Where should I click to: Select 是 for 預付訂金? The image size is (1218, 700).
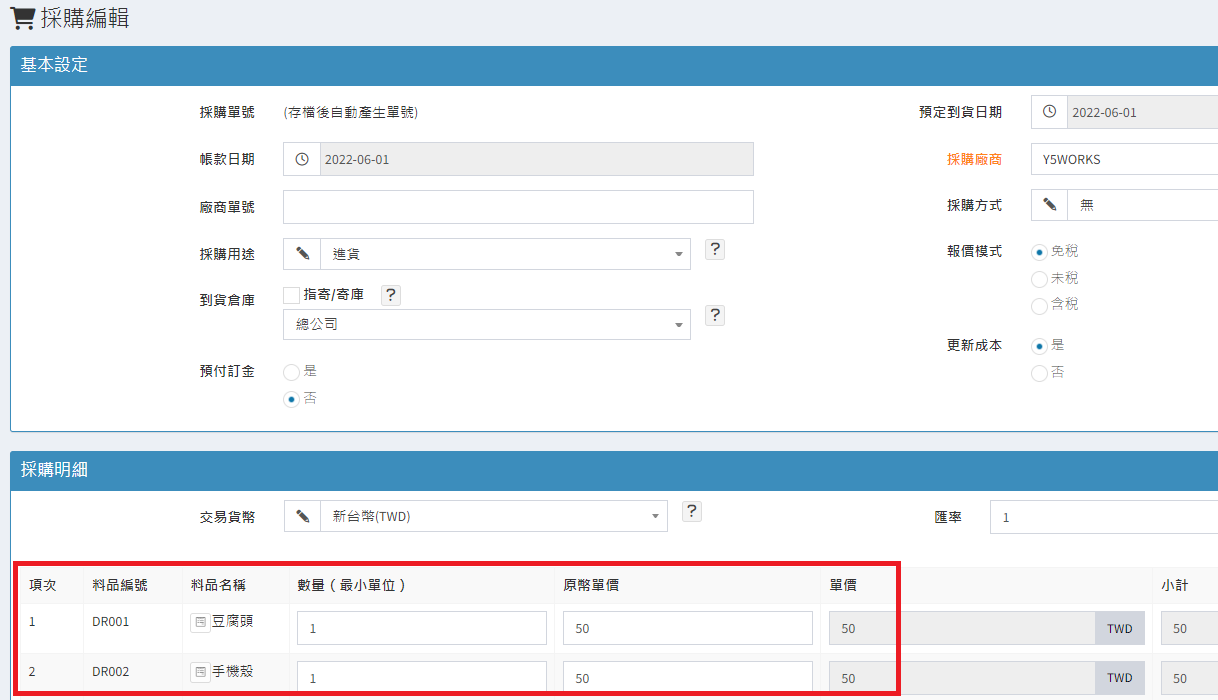point(292,372)
